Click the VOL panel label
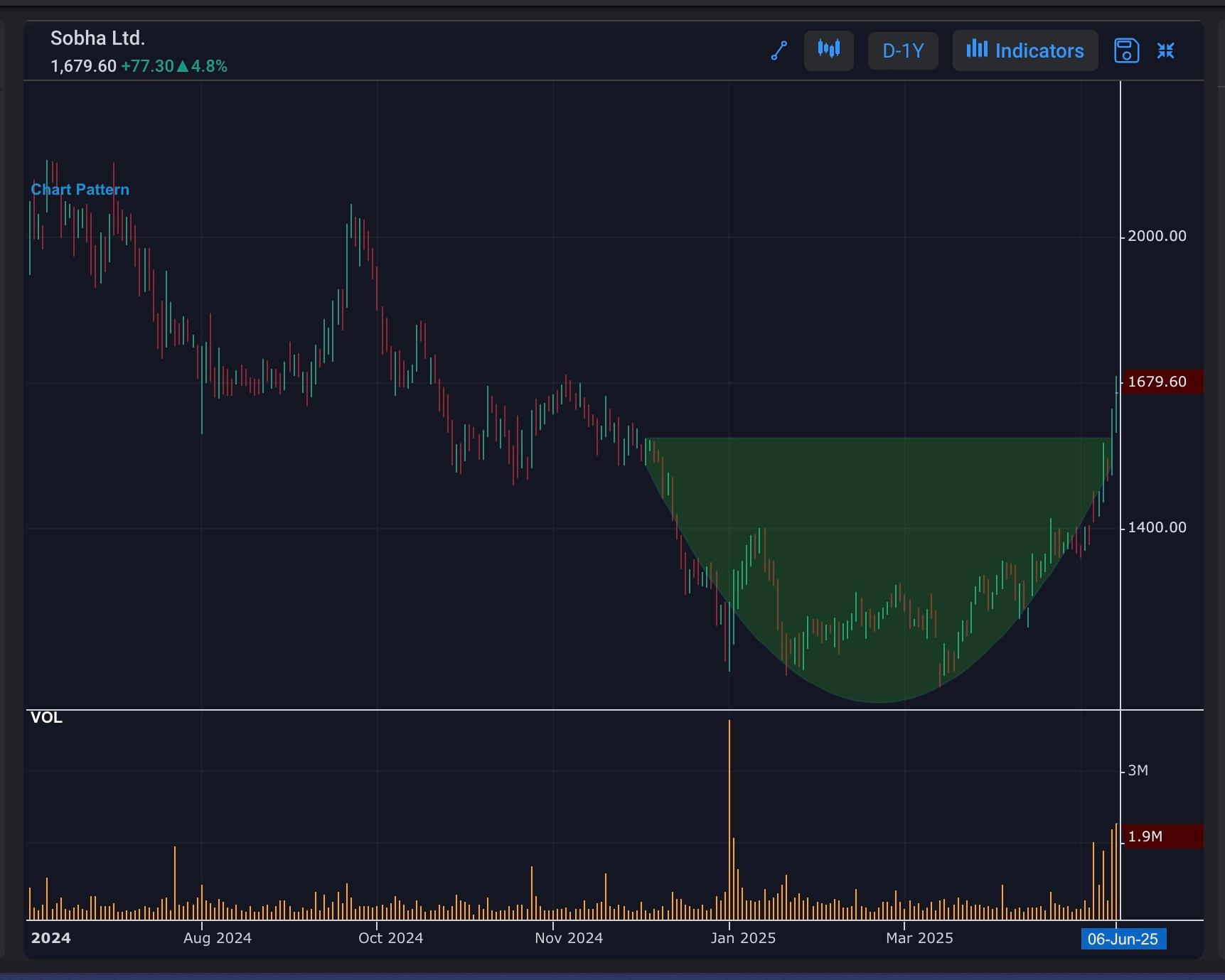The image size is (1225, 980). pos(46,718)
